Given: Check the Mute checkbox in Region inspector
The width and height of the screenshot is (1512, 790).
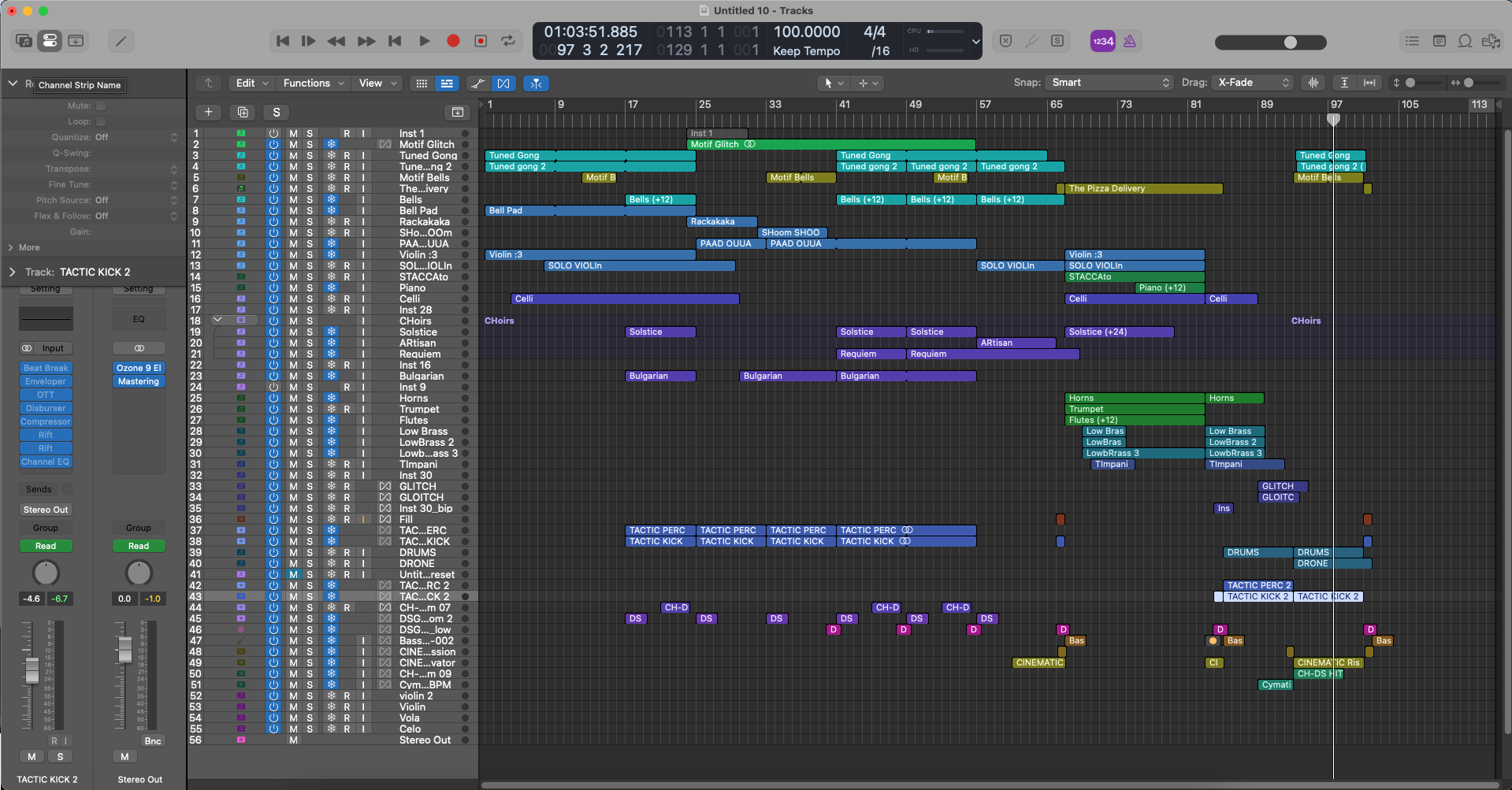Looking at the screenshot, I should (101, 106).
